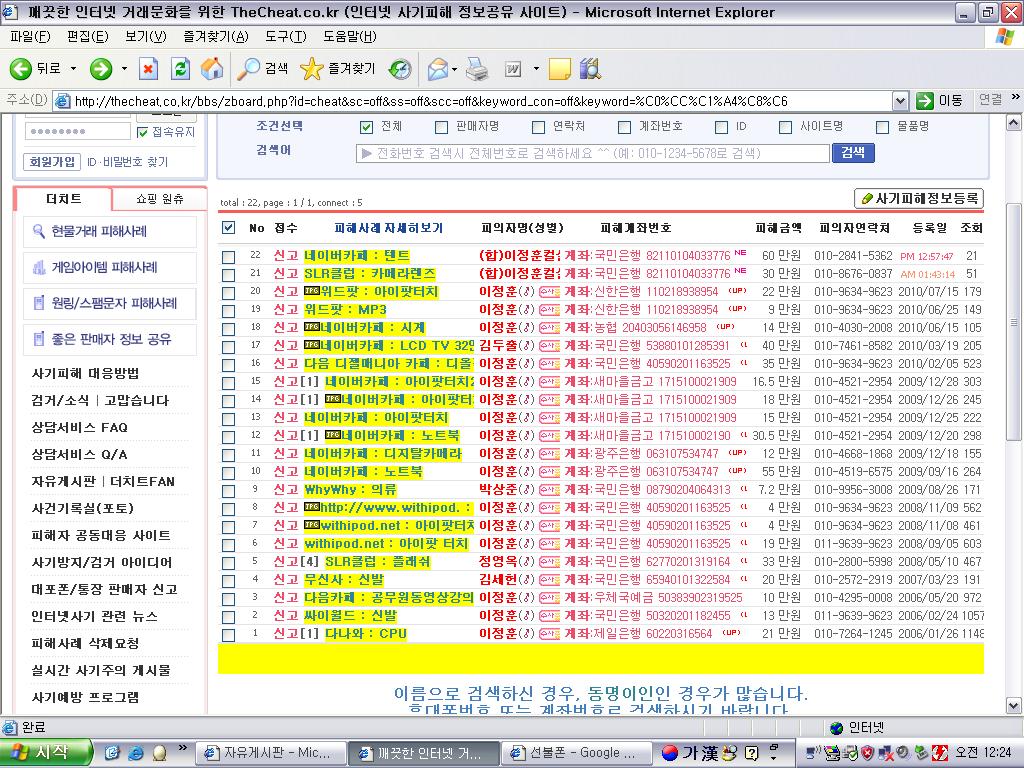Open the Mail toolbar icon

point(437,69)
